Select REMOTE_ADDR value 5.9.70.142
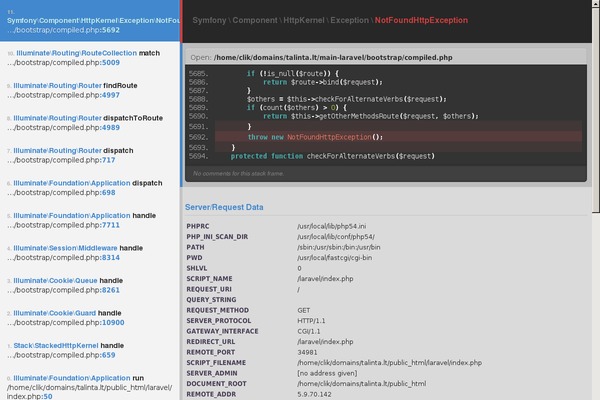The image size is (600, 400). [x=315, y=394]
